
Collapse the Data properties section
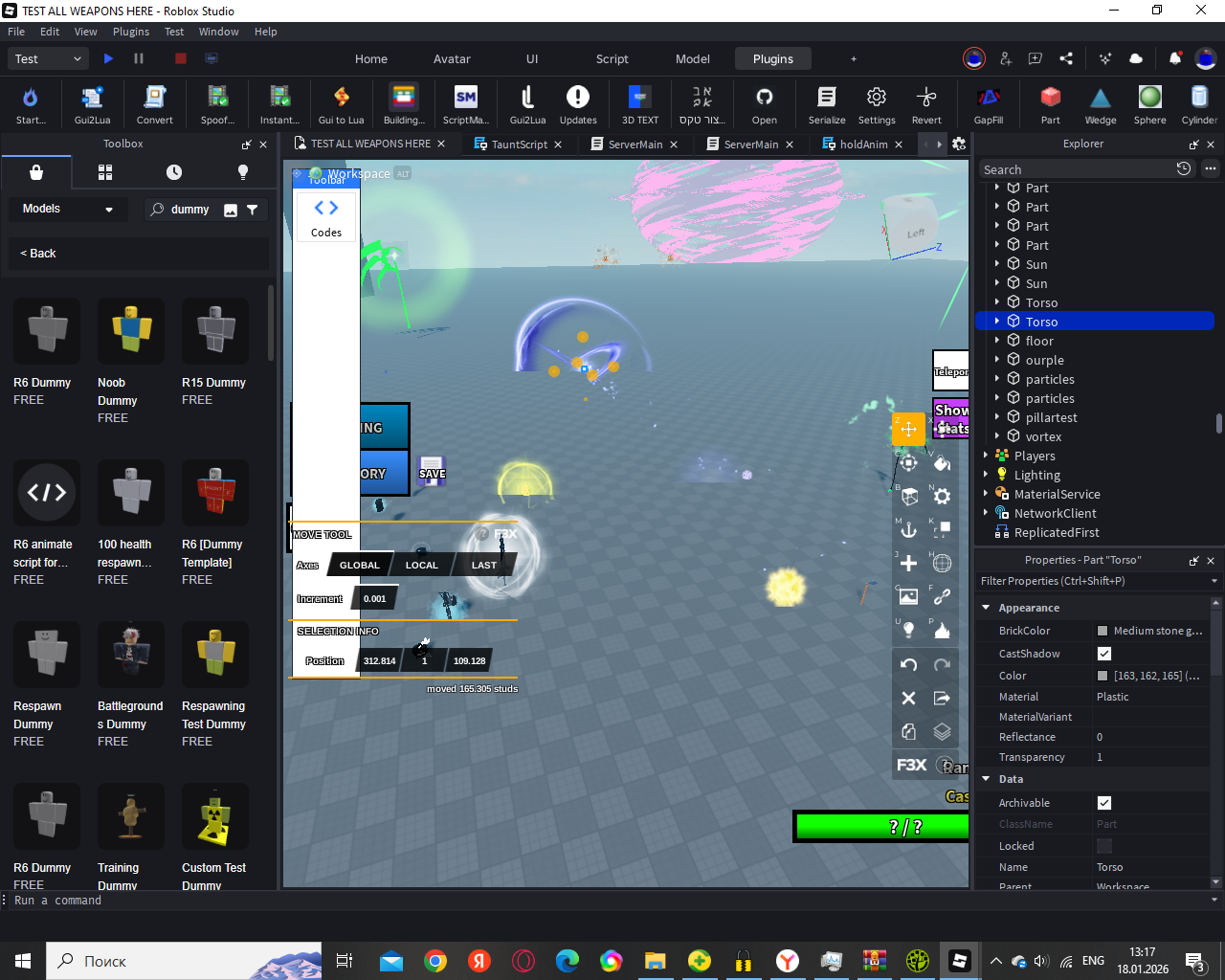pyautogui.click(x=986, y=779)
